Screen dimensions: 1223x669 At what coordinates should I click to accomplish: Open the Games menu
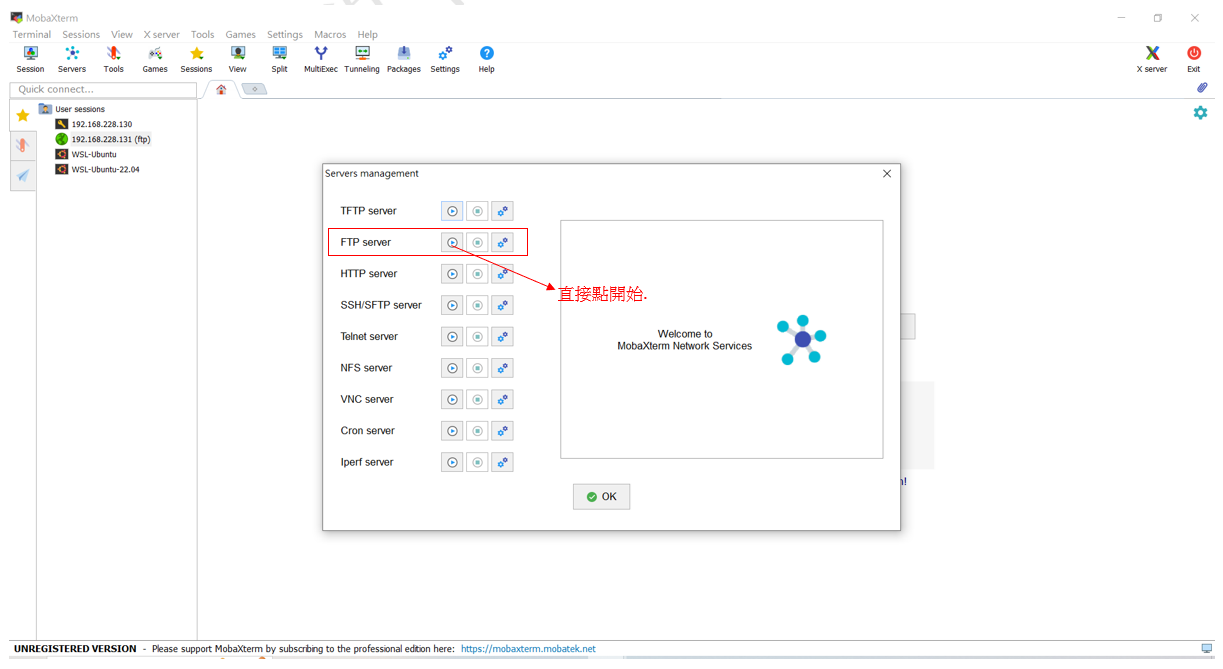click(240, 34)
